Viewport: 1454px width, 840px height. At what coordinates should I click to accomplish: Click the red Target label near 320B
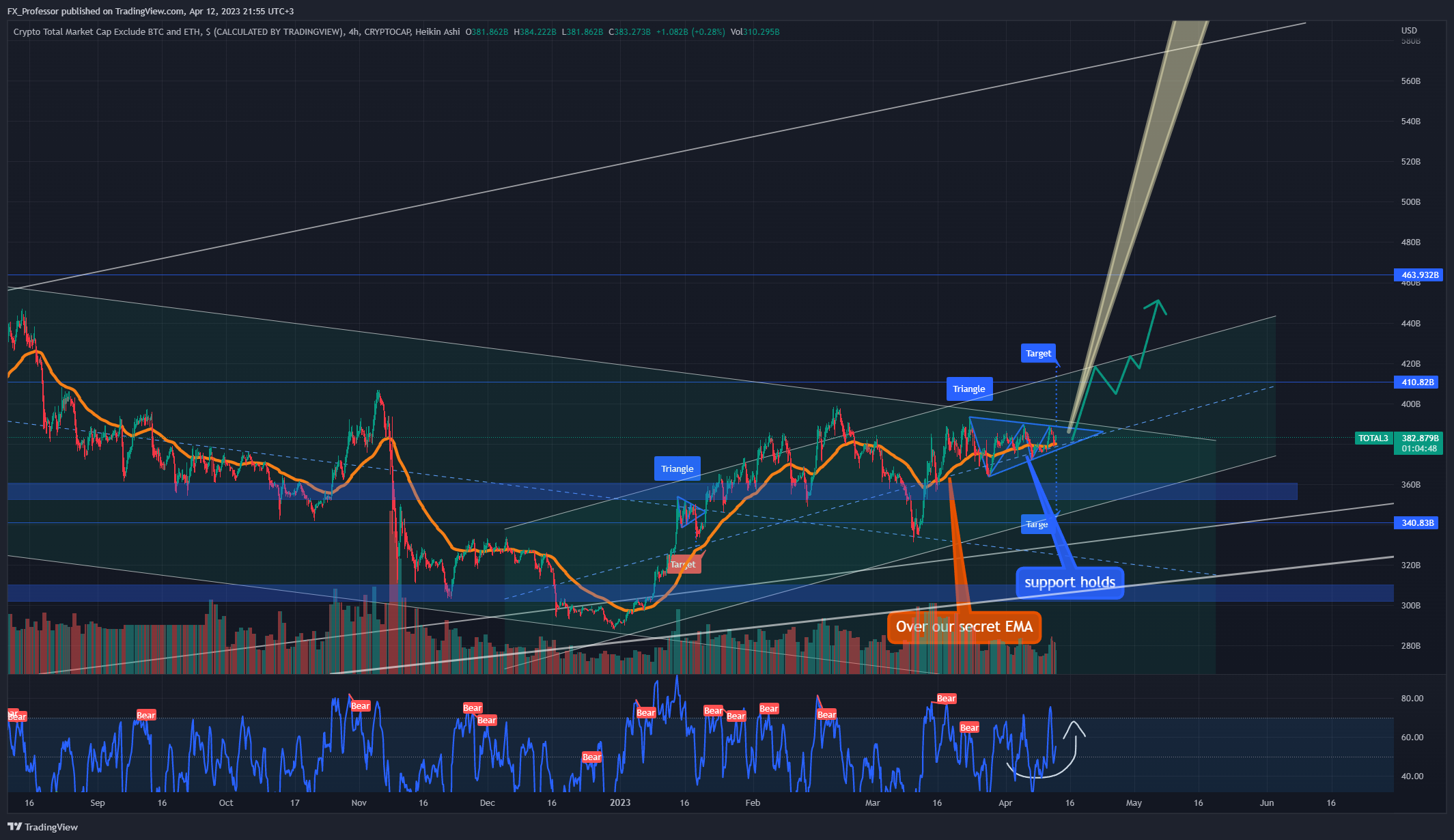(684, 564)
